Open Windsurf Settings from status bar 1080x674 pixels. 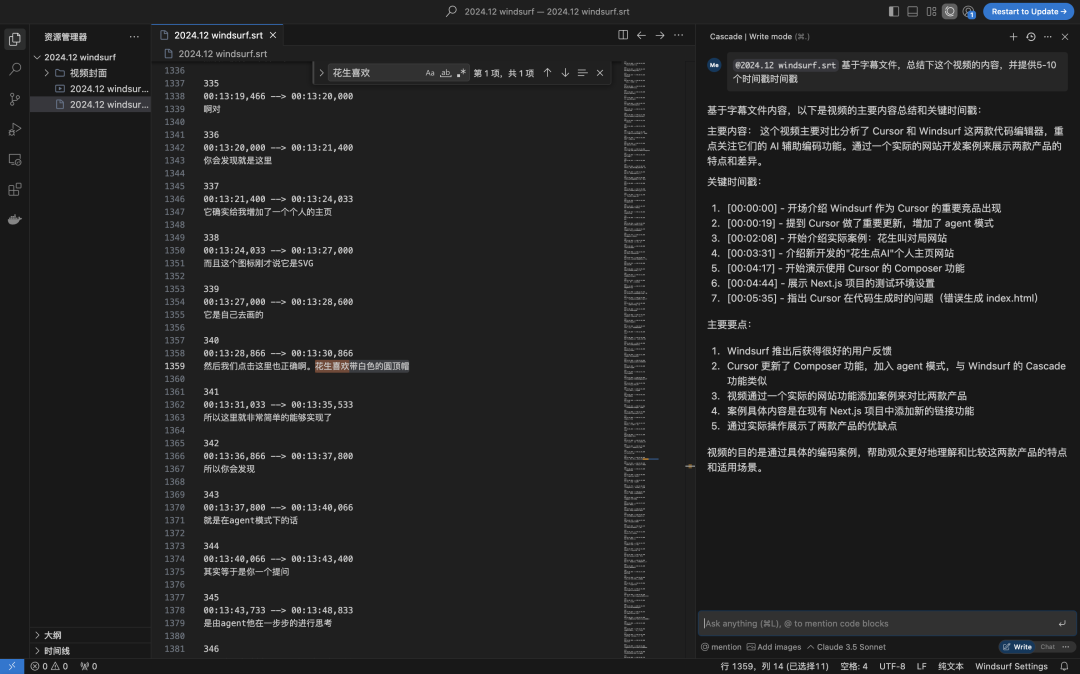1011,666
